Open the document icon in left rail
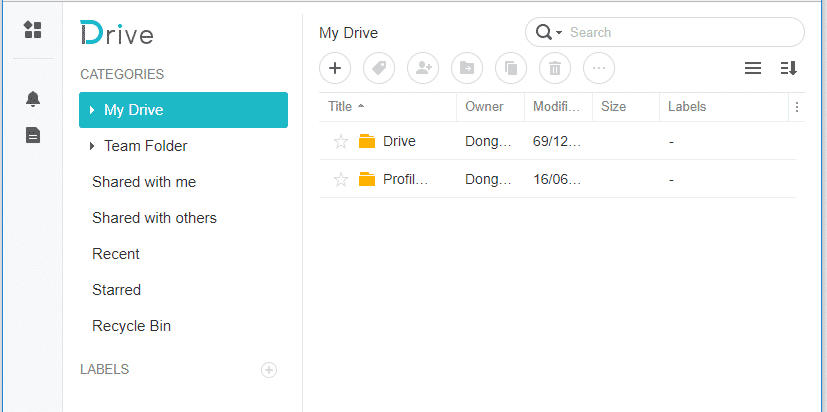 point(33,136)
